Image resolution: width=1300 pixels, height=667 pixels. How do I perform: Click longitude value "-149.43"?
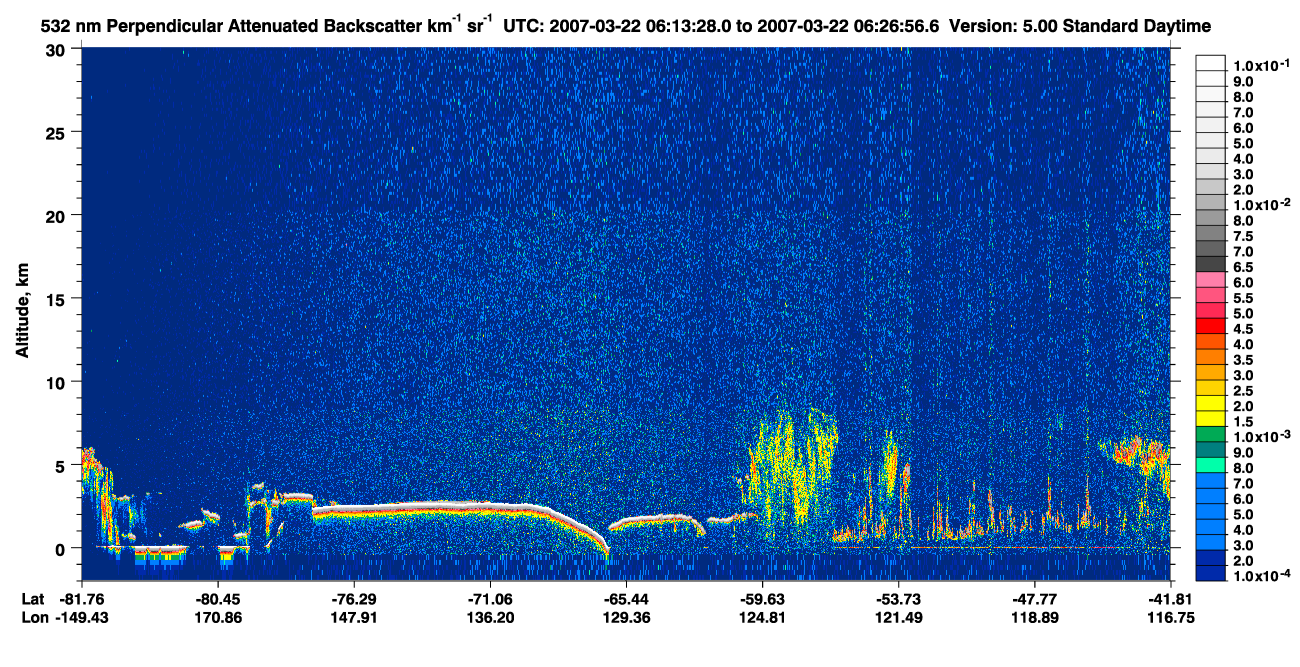[x=81, y=617]
